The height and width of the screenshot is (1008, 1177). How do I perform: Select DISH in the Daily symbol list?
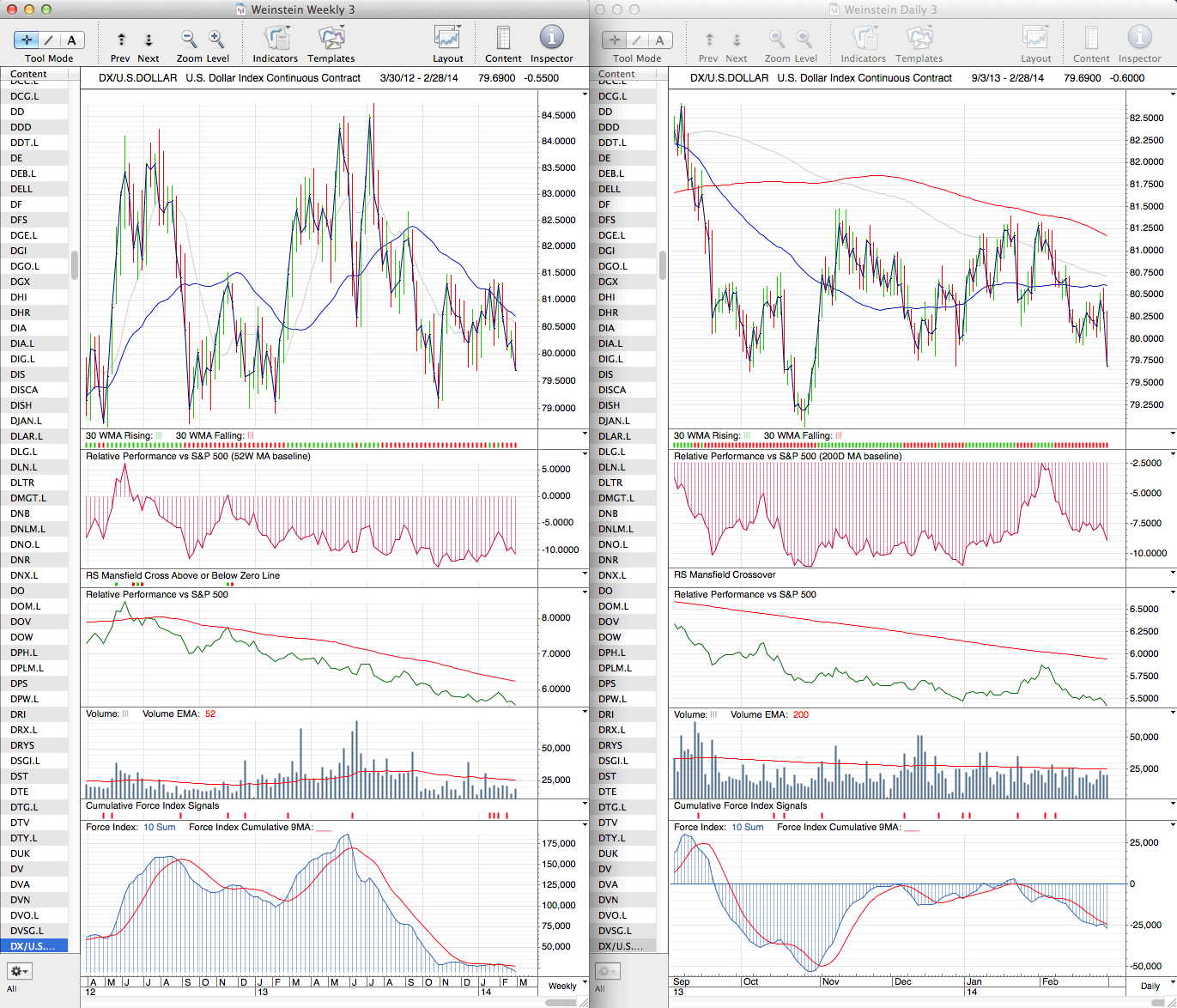coord(610,405)
